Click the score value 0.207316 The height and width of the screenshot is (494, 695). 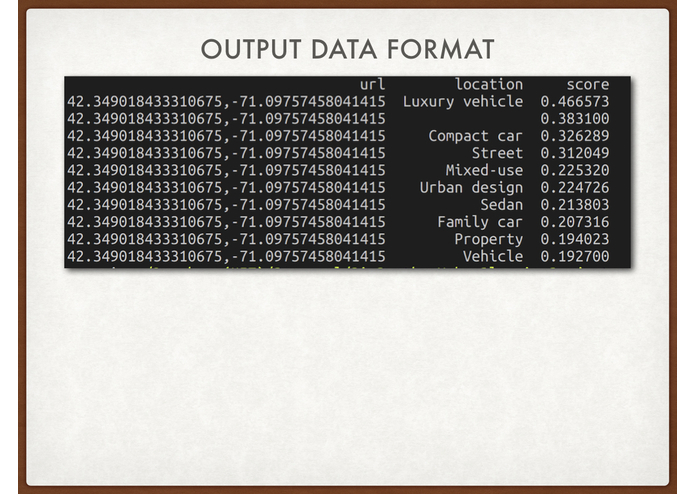click(x=575, y=222)
